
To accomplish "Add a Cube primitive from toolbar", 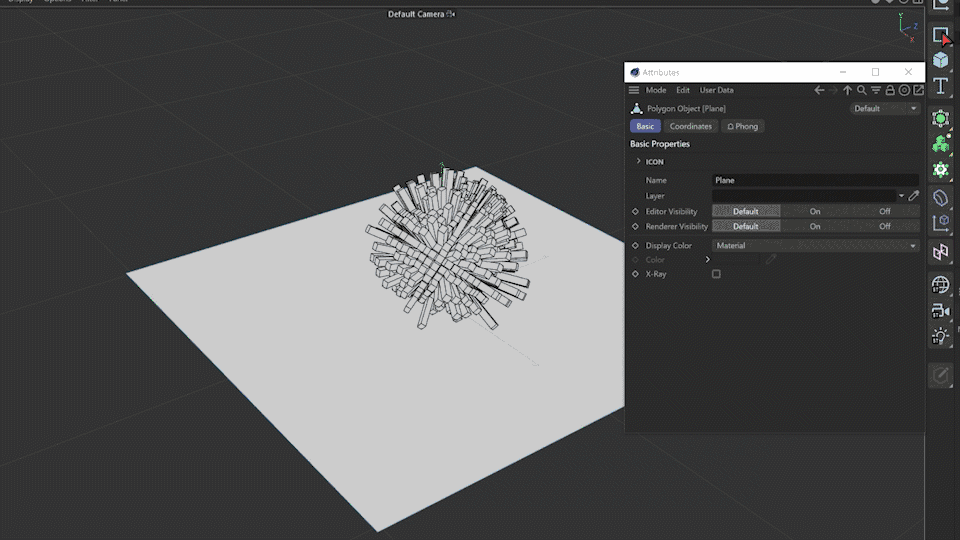I will [x=940, y=60].
